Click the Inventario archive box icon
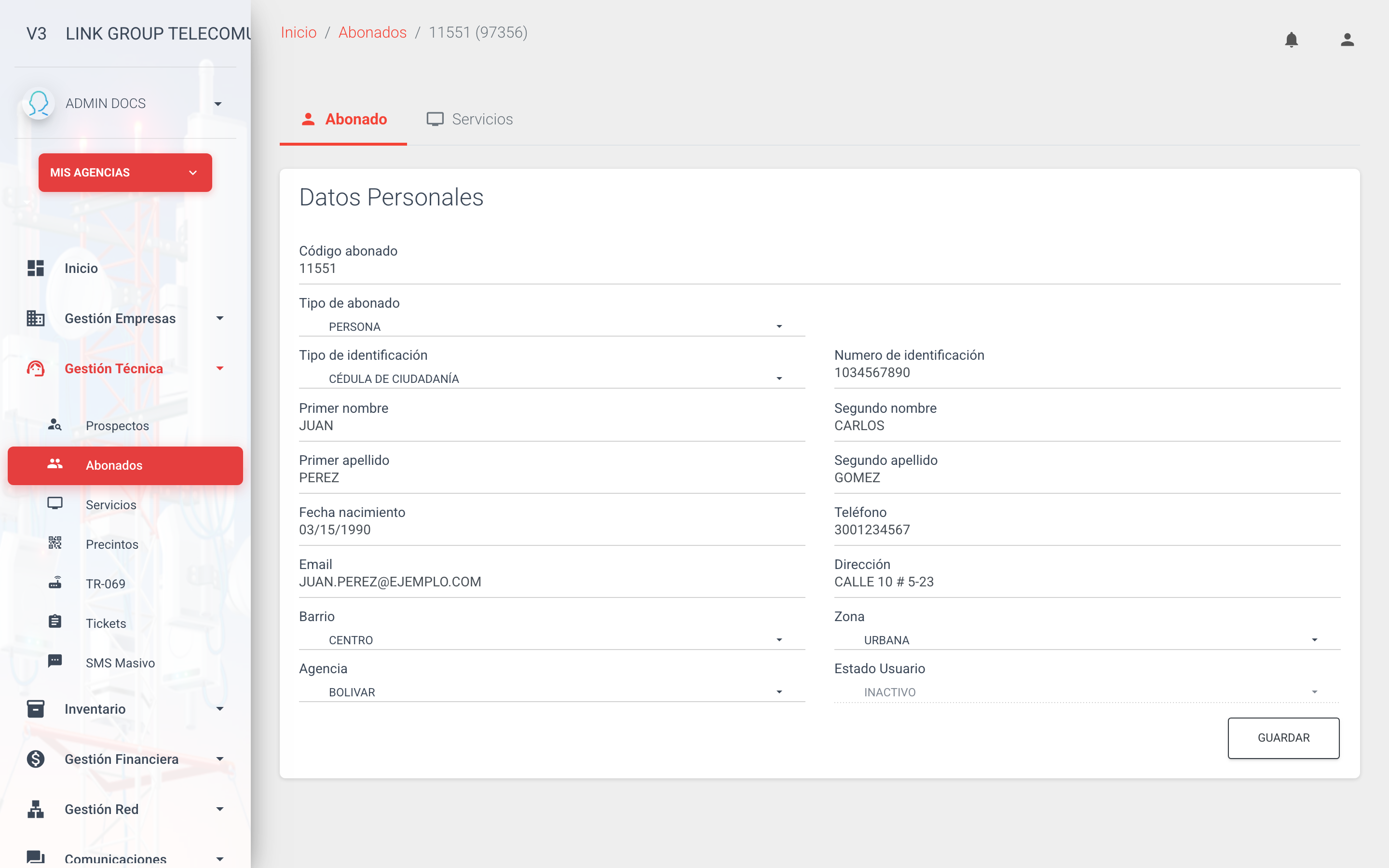This screenshot has width=1389, height=868. click(x=36, y=709)
